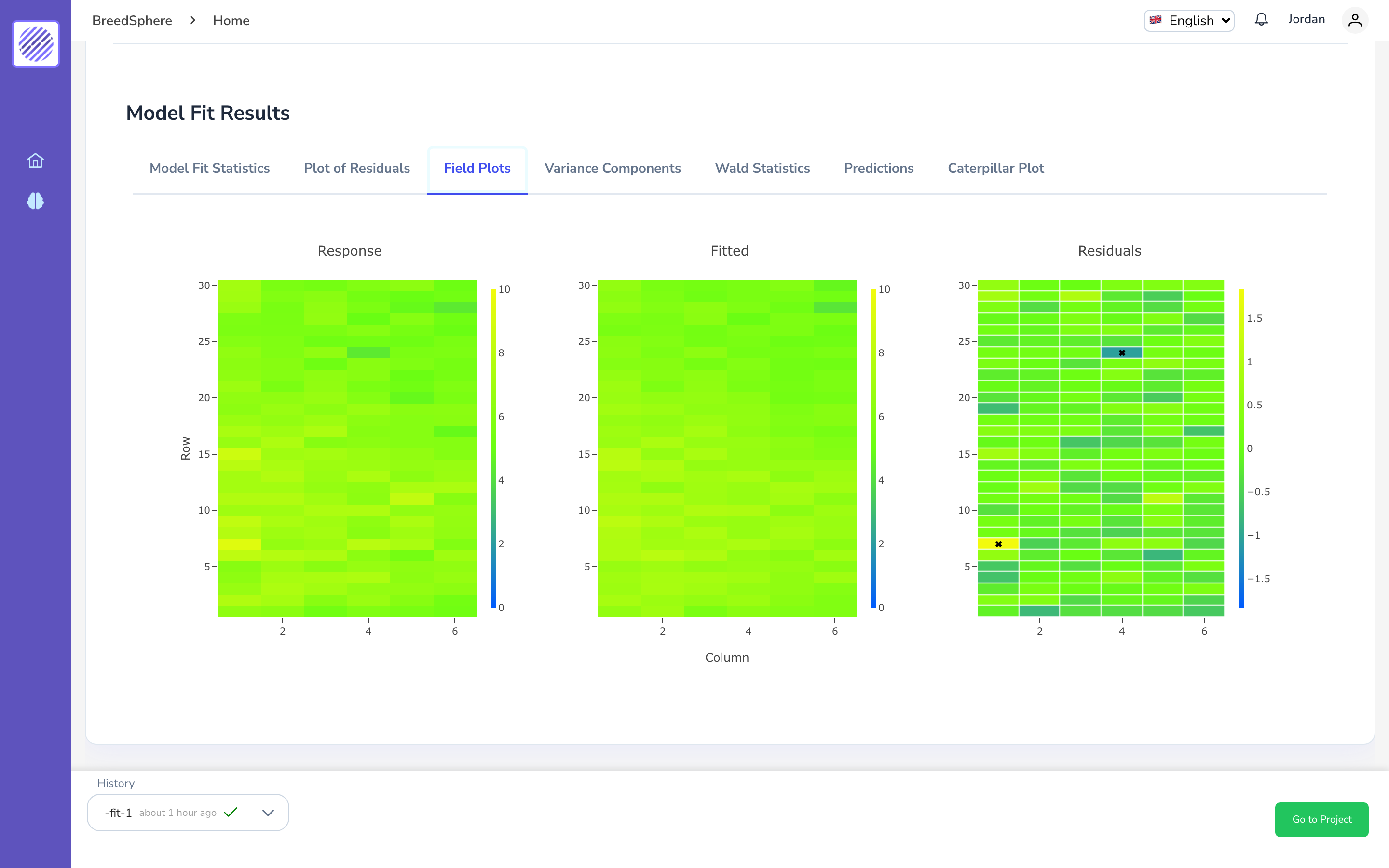Click the Response heatmap plot
Image resolution: width=1389 pixels, height=868 pixels.
click(x=347, y=448)
